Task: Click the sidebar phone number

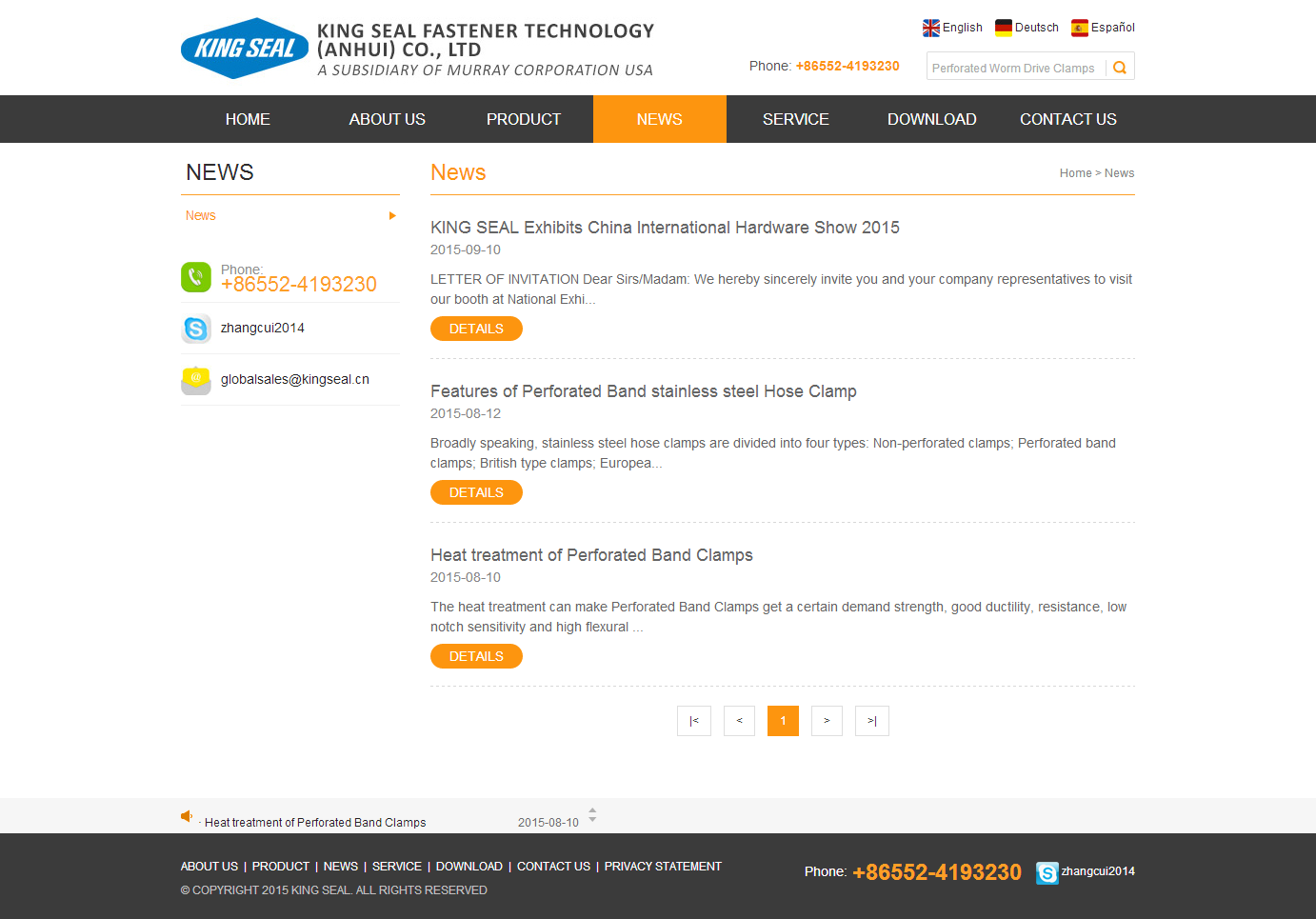Action: coord(299,284)
